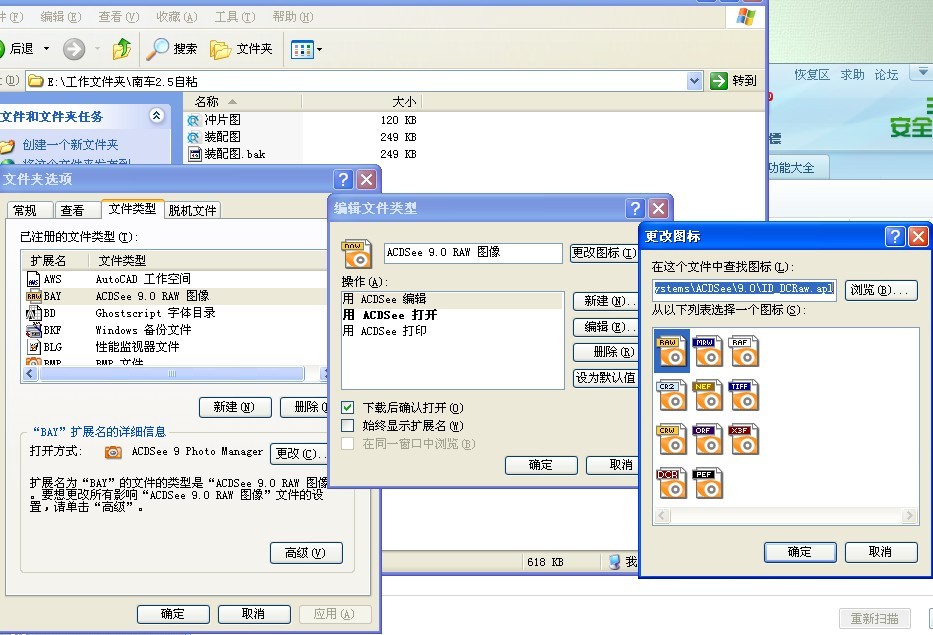
Task: Enable 始终显示扩展名 checkbox
Action: click(x=347, y=426)
